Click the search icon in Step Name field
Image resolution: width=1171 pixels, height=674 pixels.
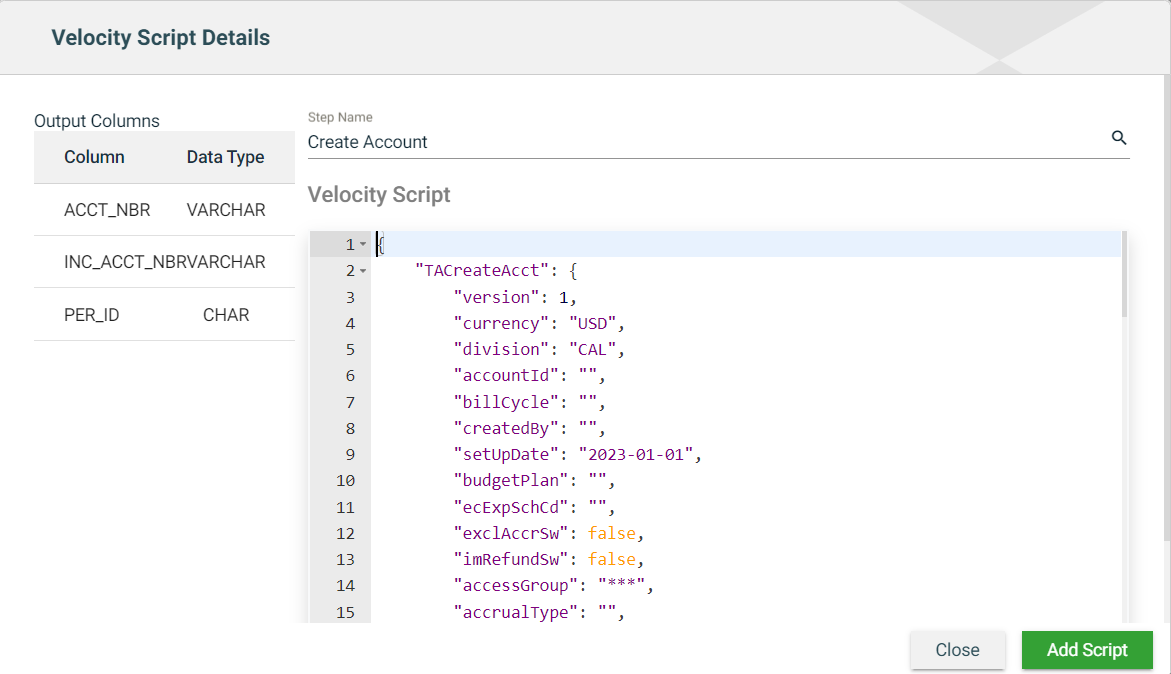(x=1119, y=138)
